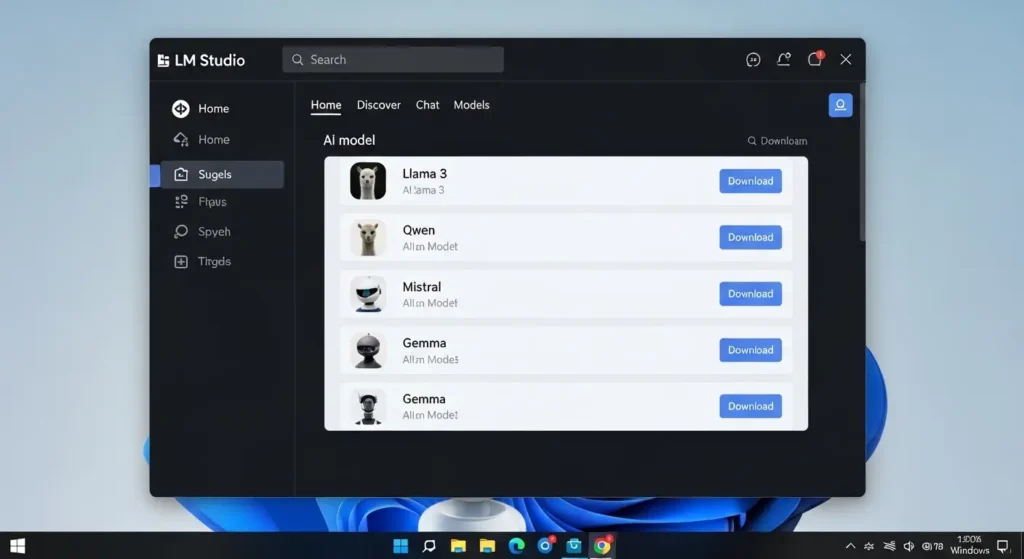Open the blue user profile button

click(840, 105)
